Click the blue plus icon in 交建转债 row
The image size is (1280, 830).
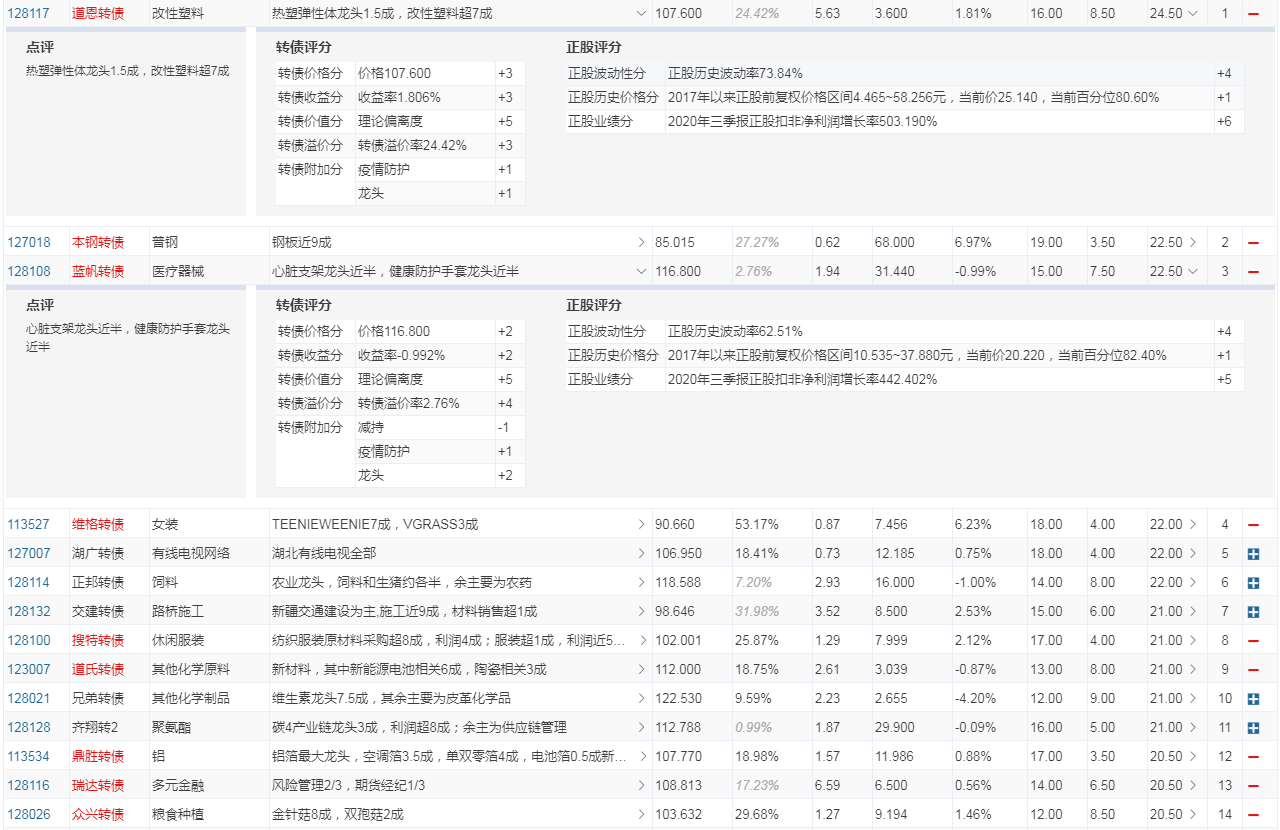pos(1253,612)
